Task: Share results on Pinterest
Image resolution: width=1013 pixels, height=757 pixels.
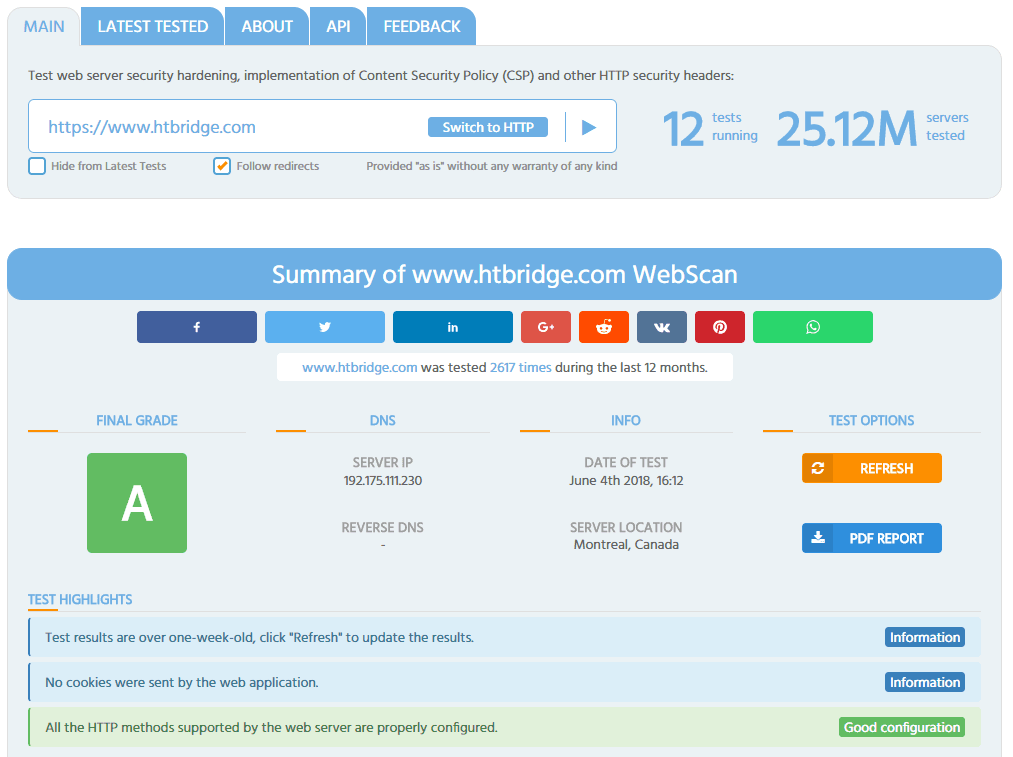Action: [720, 327]
